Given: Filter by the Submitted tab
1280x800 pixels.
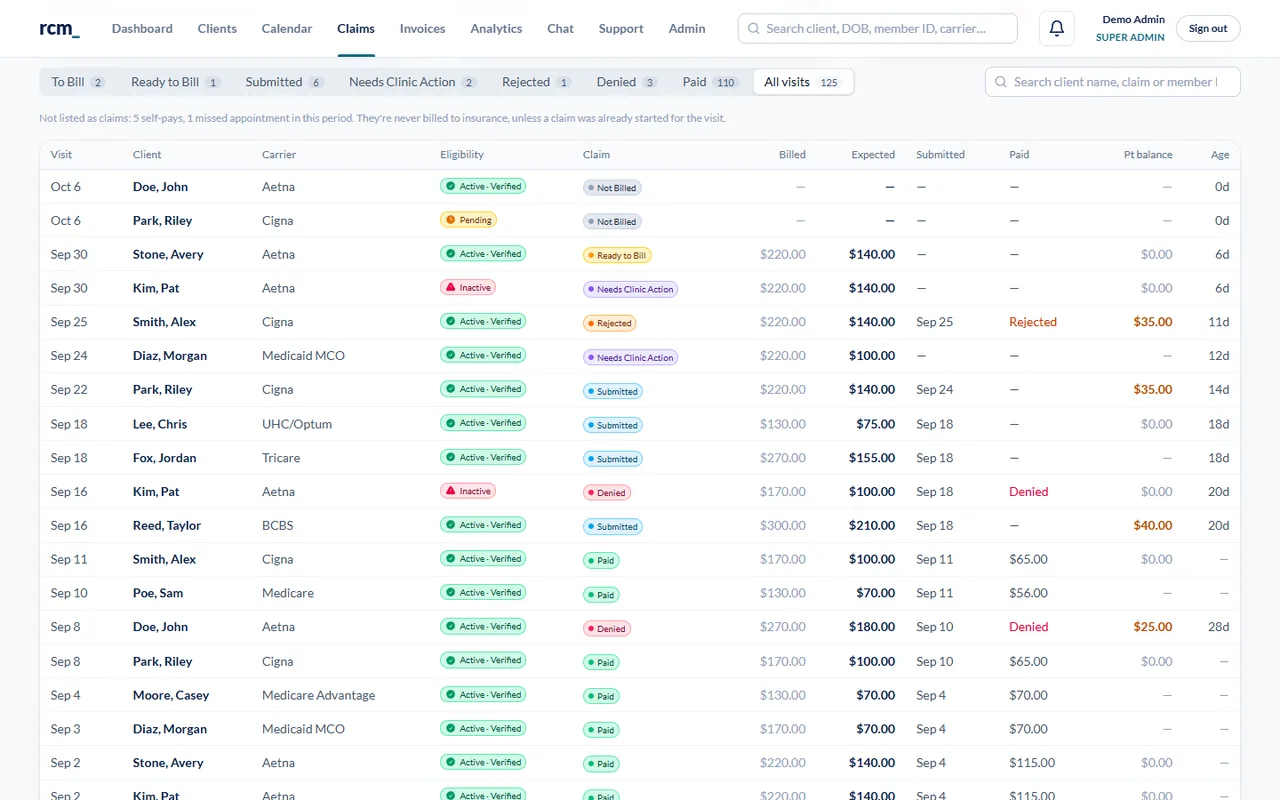Looking at the screenshot, I should tap(285, 82).
